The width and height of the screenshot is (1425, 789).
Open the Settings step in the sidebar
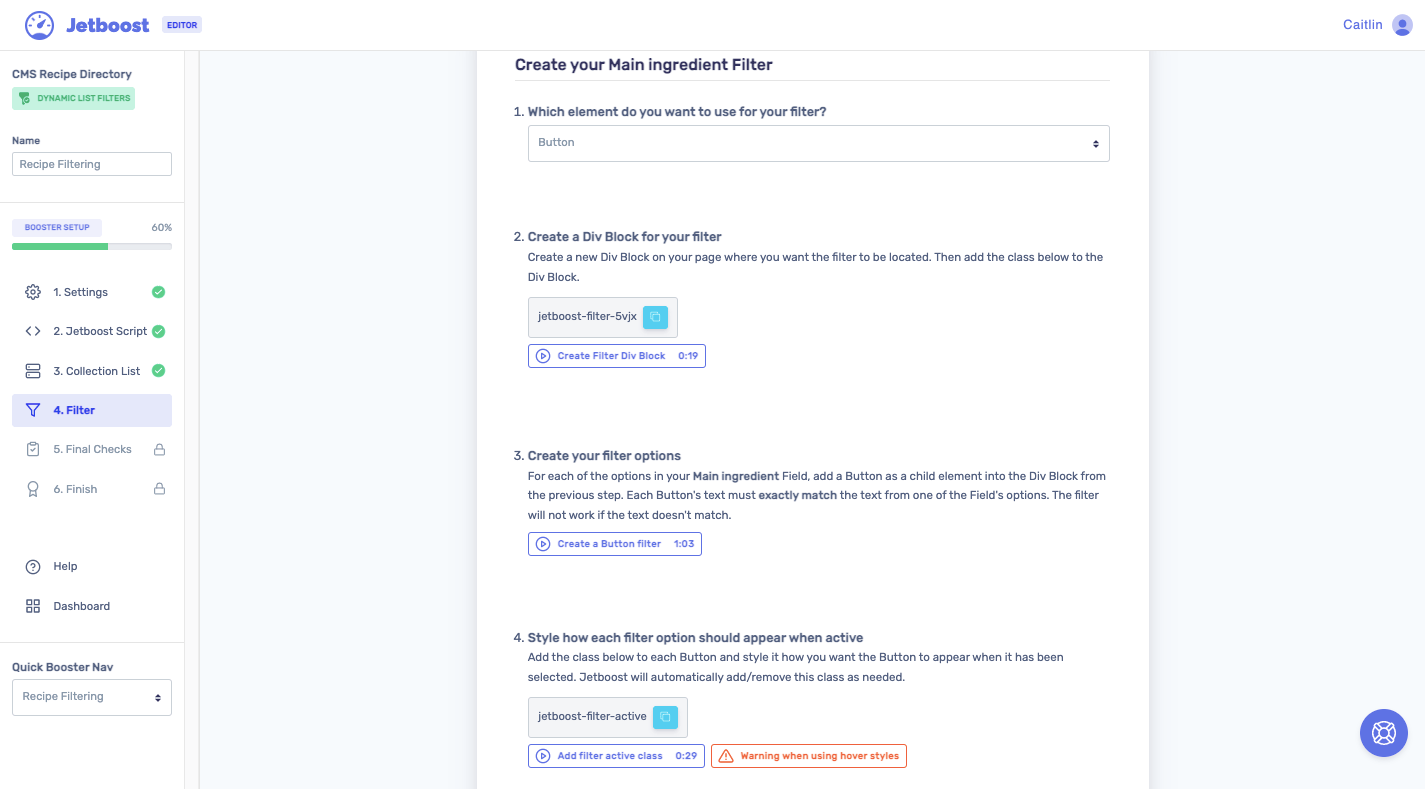pyautogui.click(x=80, y=291)
